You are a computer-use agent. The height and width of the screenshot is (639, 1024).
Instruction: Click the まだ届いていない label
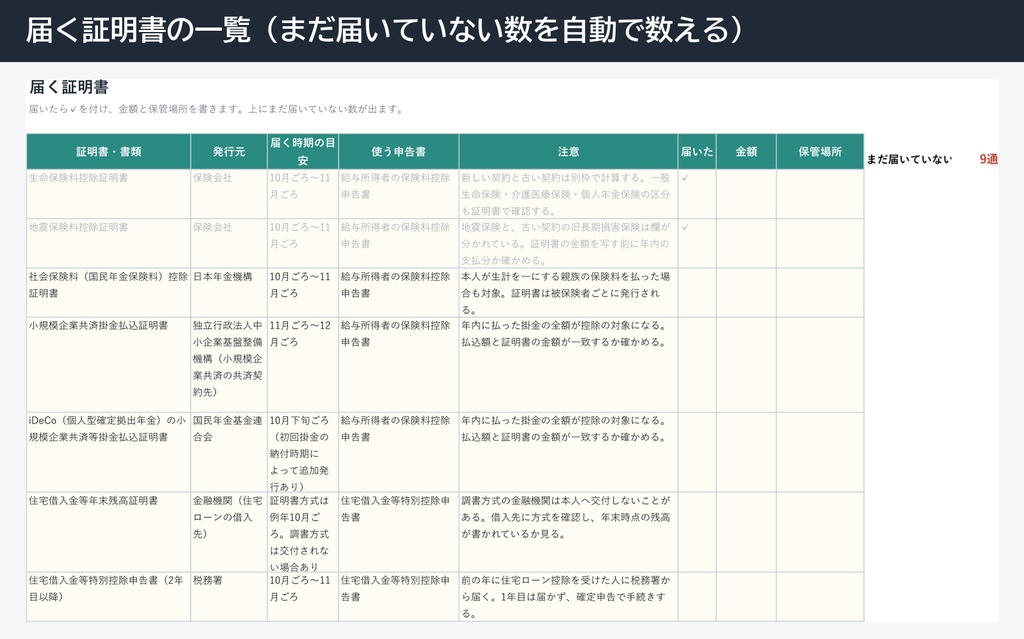pyautogui.click(x=908, y=159)
